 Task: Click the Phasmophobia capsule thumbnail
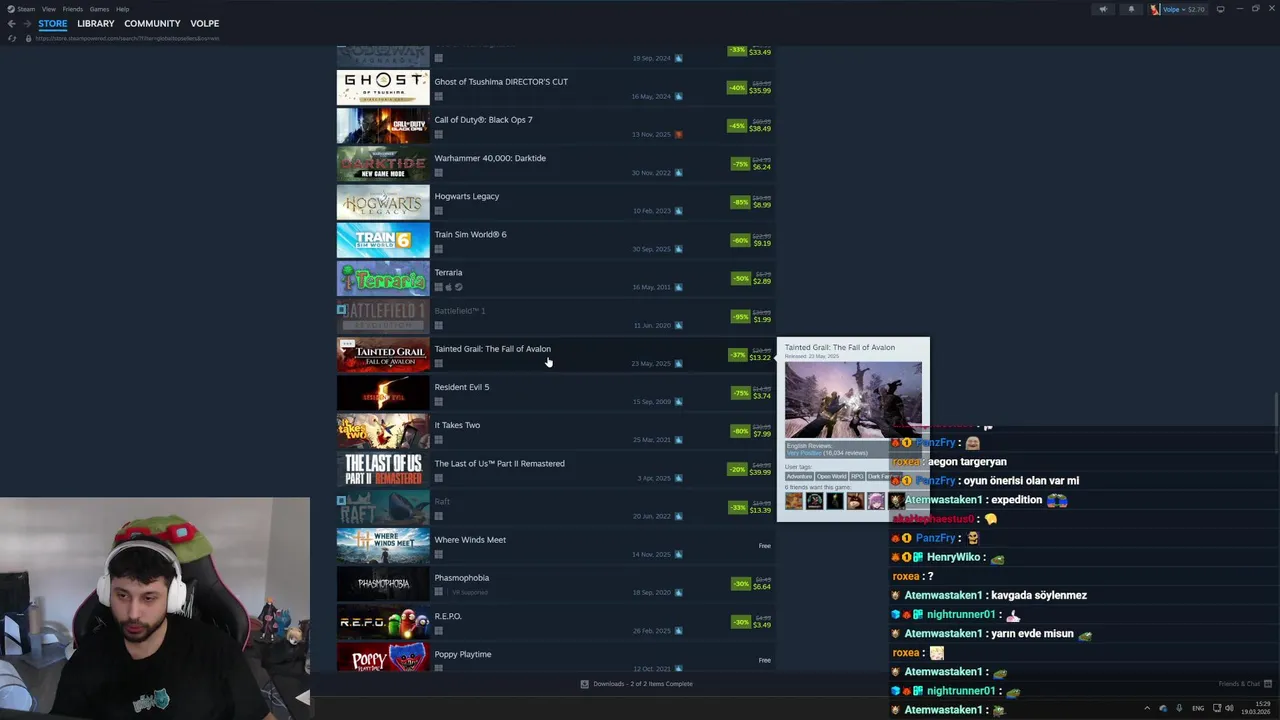[x=383, y=584]
